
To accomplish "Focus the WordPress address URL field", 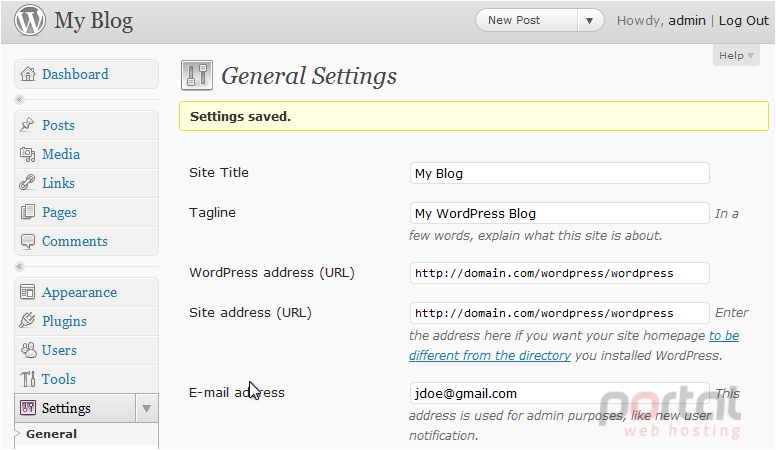I will (x=559, y=273).
